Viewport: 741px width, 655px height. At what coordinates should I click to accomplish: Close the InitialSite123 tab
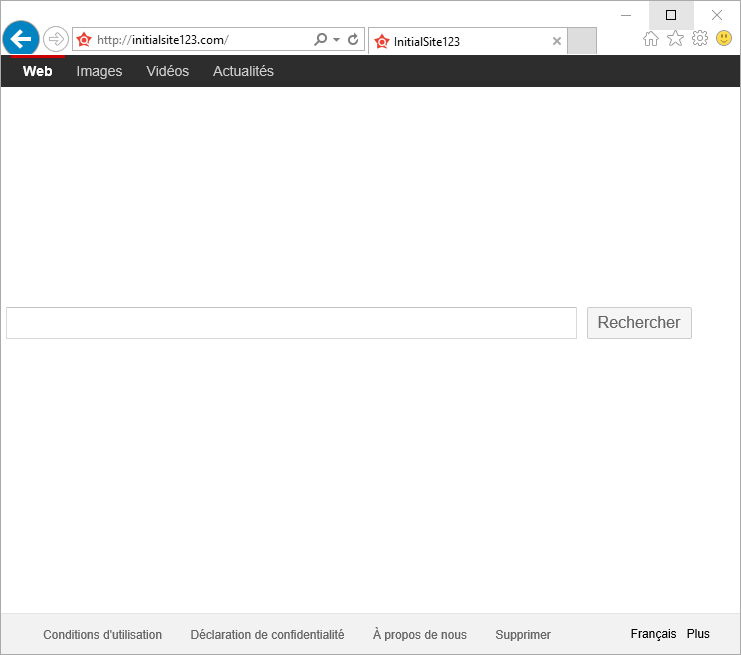557,41
